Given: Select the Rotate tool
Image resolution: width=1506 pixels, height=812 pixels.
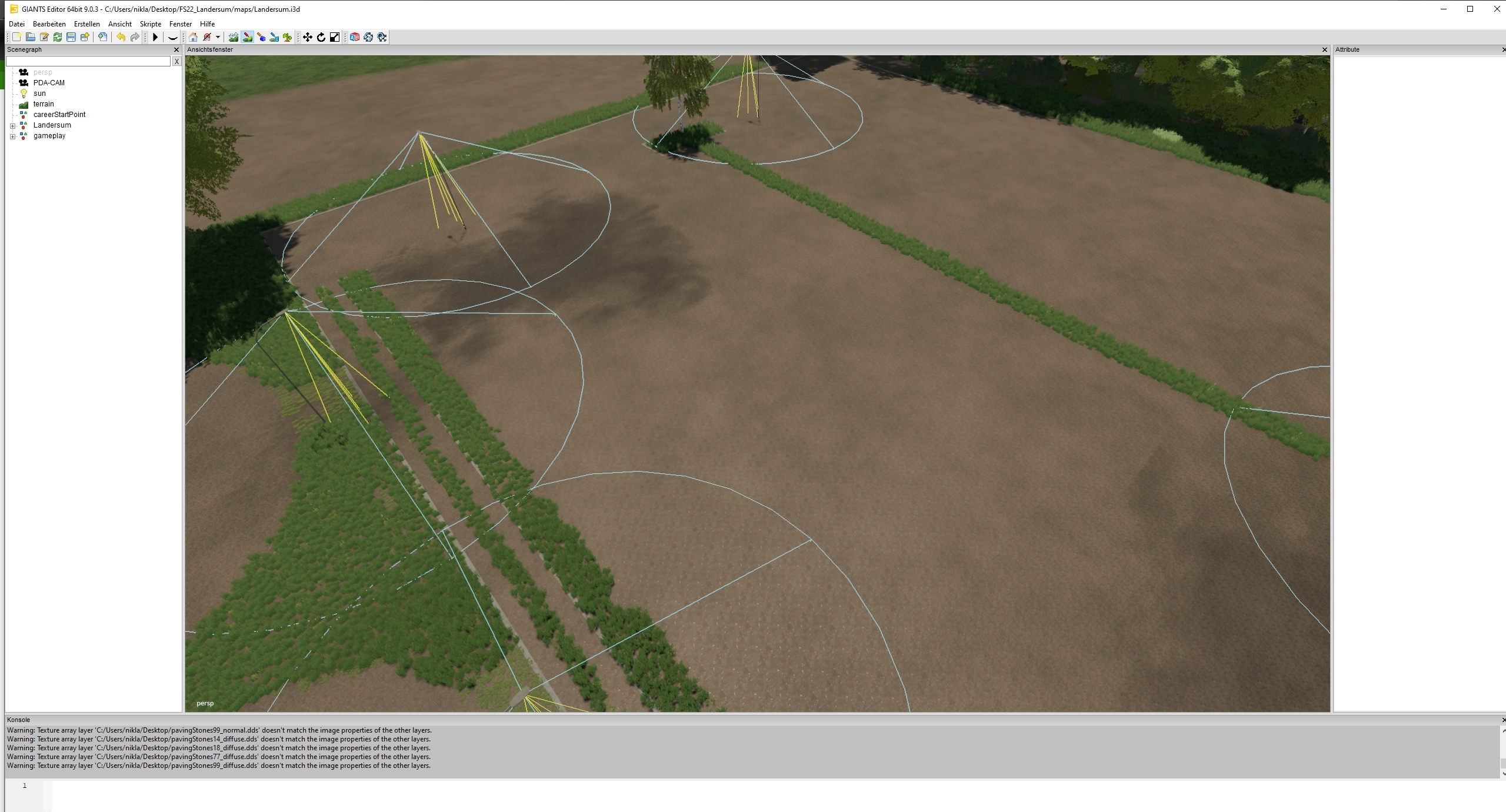Looking at the screenshot, I should tap(321, 37).
